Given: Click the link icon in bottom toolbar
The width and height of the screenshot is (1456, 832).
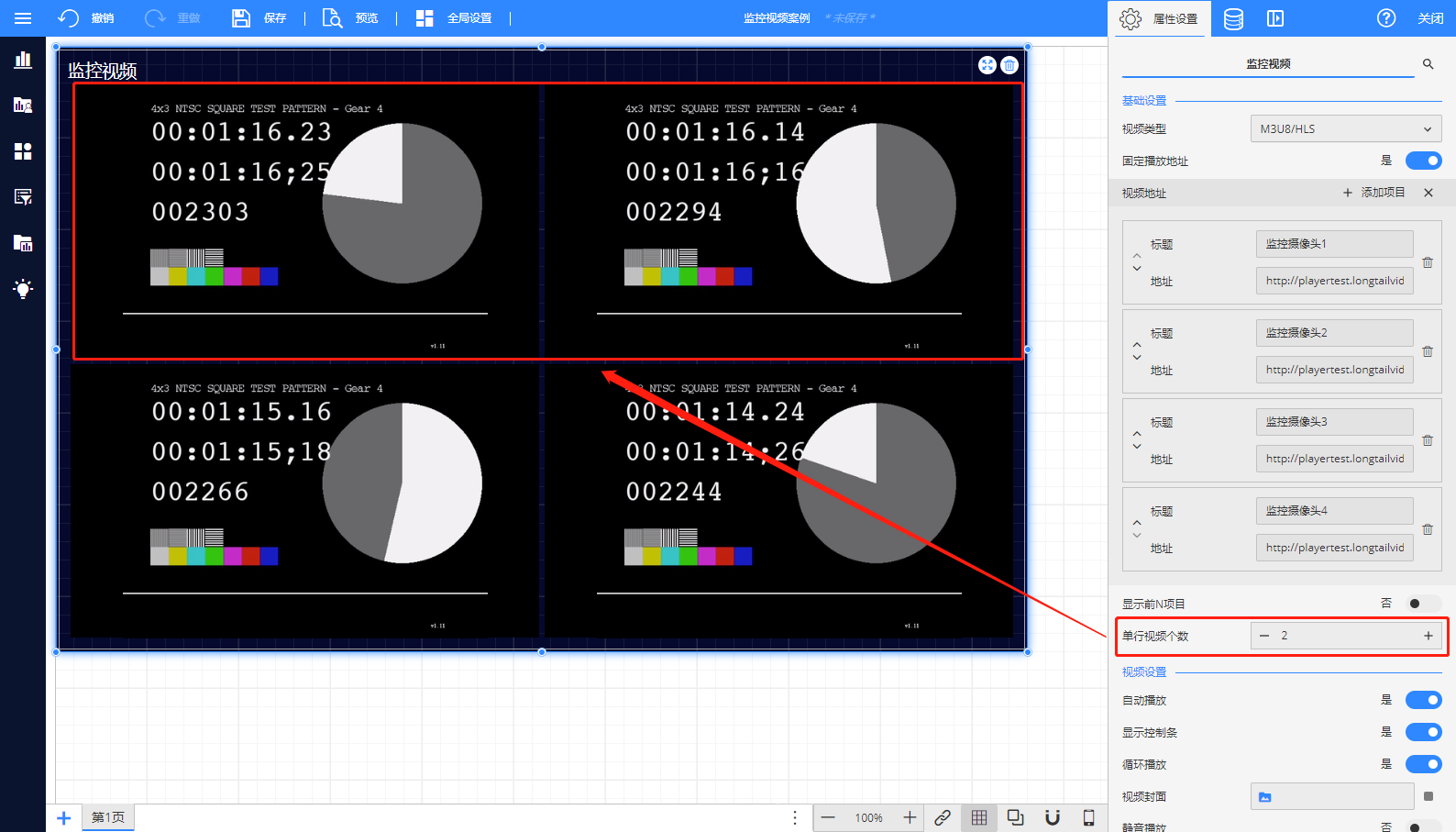Looking at the screenshot, I should [943, 817].
